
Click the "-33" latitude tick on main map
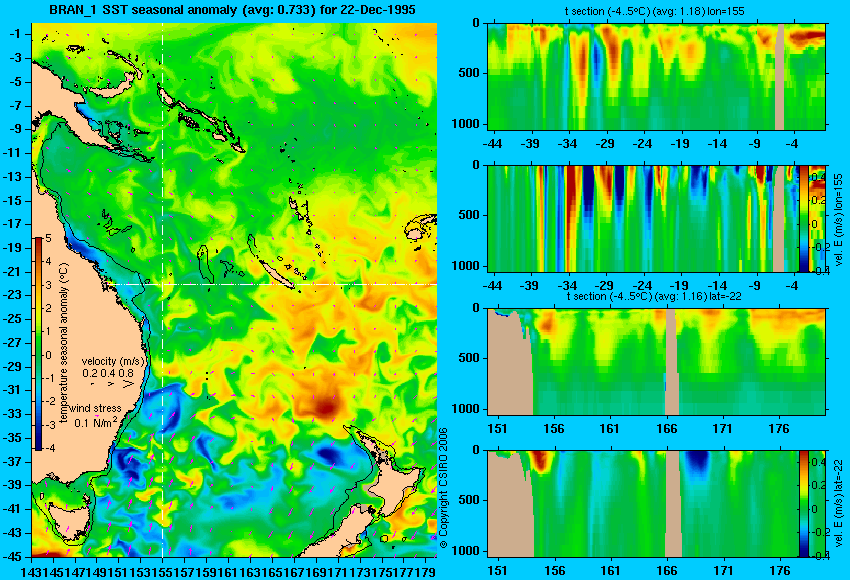tap(12, 414)
